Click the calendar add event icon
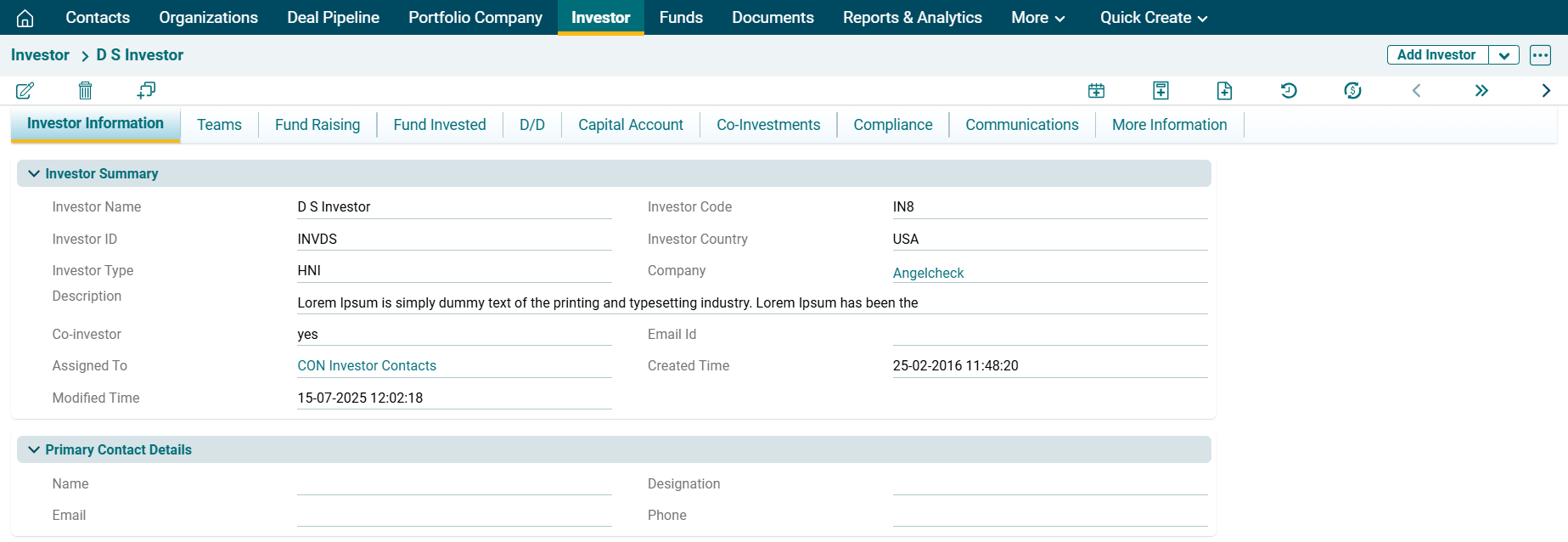The height and width of the screenshot is (542, 1568). coord(1096,90)
